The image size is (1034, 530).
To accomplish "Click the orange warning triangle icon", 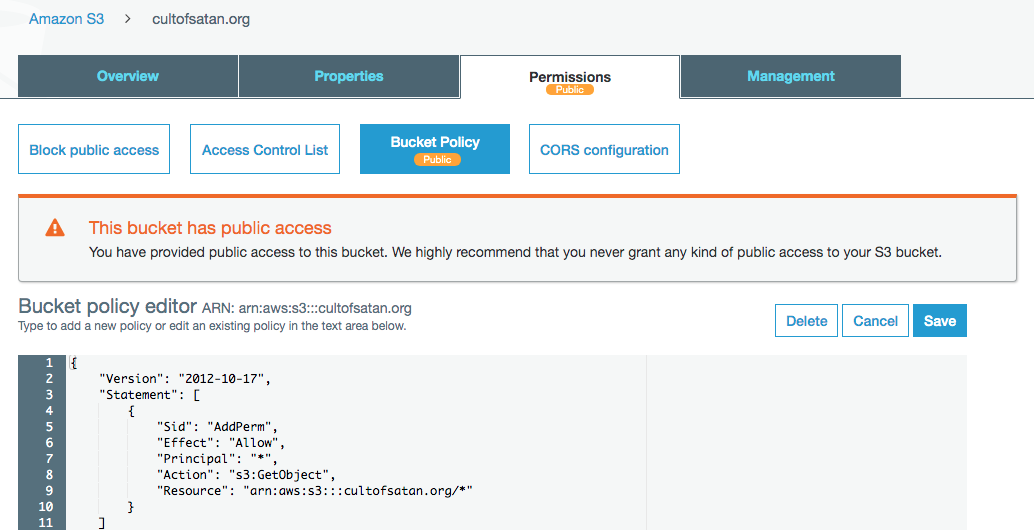I will [55, 228].
